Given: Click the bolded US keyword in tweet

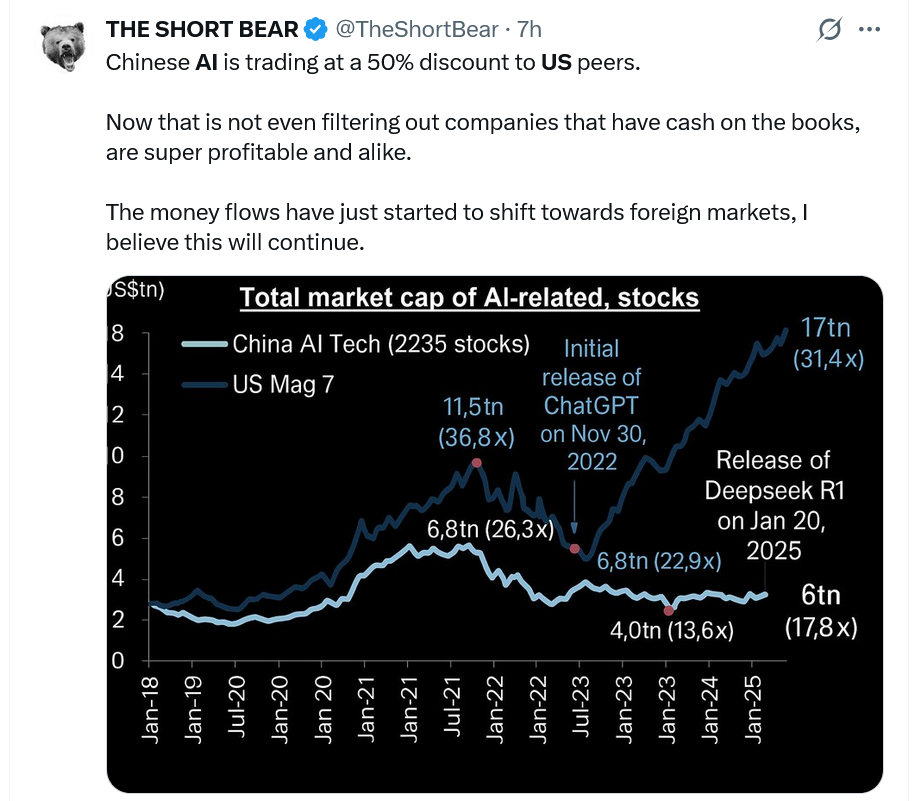Looking at the screenshot, I should pyautogui.click(x=557, y=62).
